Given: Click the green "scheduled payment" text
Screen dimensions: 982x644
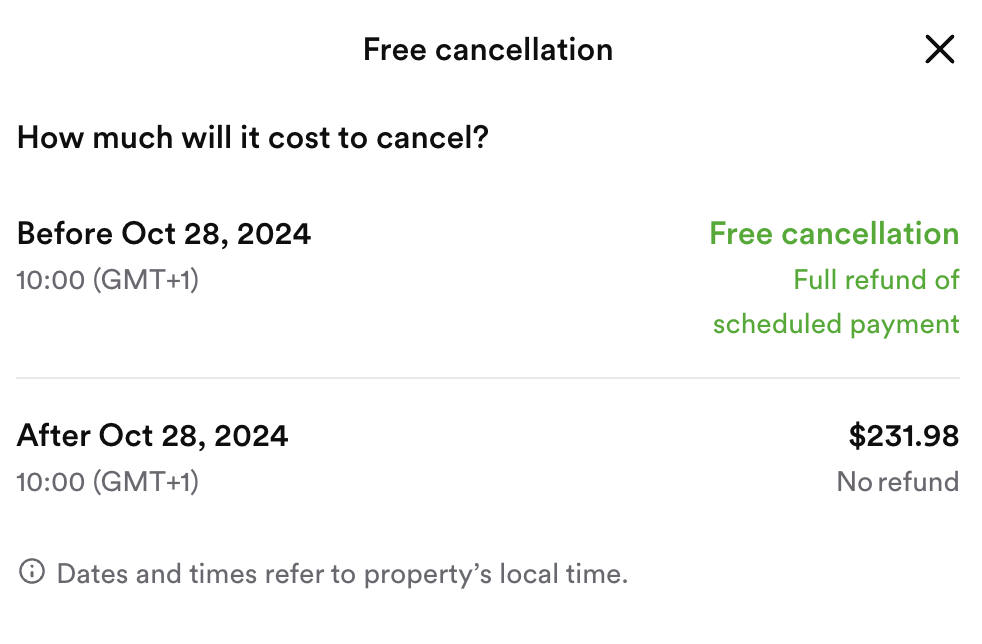Looking at the screenshot, I should [836, 324].
